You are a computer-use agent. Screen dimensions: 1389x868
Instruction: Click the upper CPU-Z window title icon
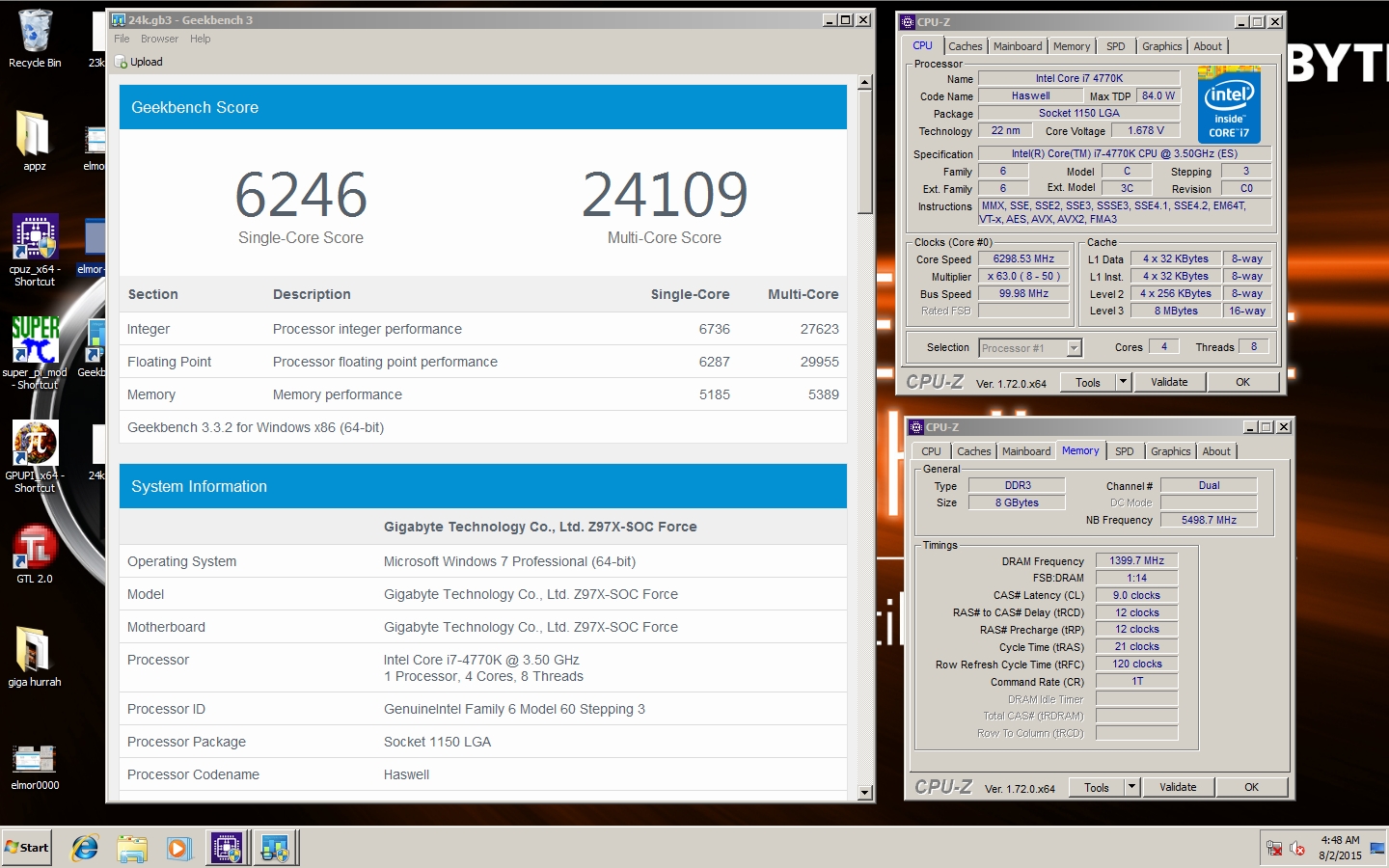click(x=907, y=22)
